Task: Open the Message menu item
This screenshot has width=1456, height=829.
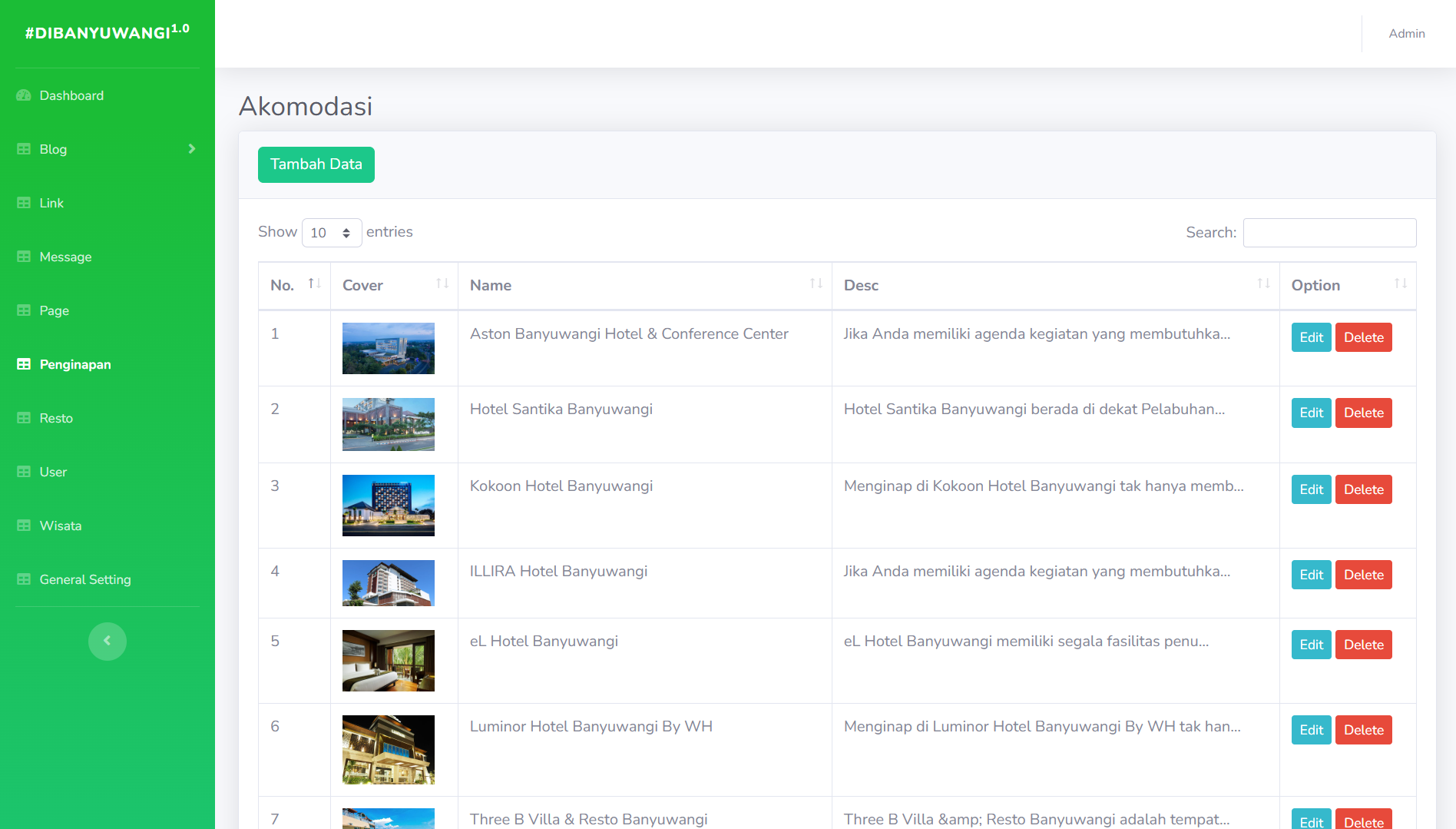Action: click(x=108, y=257)
